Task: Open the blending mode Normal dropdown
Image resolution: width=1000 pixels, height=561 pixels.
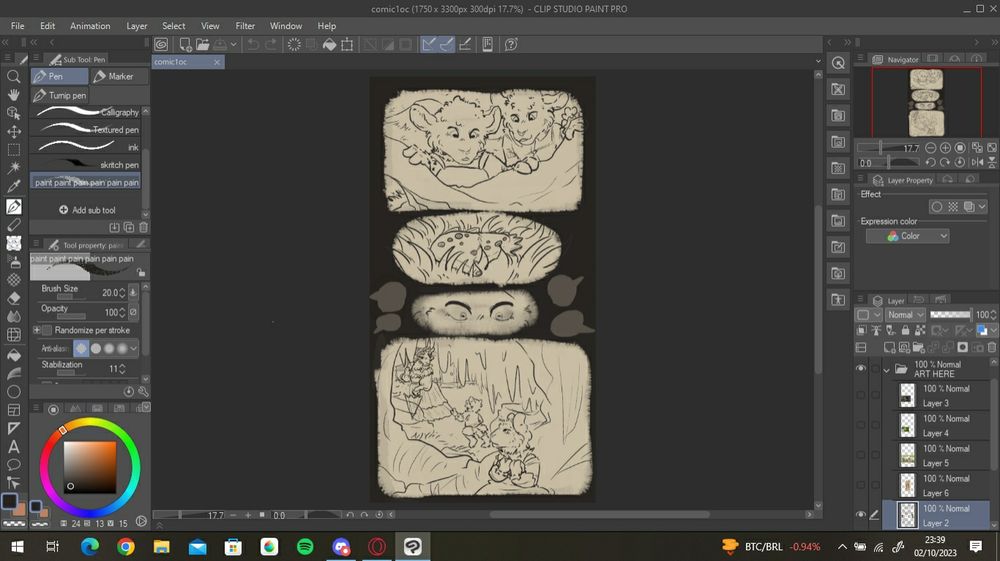Action: tap(904, 315)
